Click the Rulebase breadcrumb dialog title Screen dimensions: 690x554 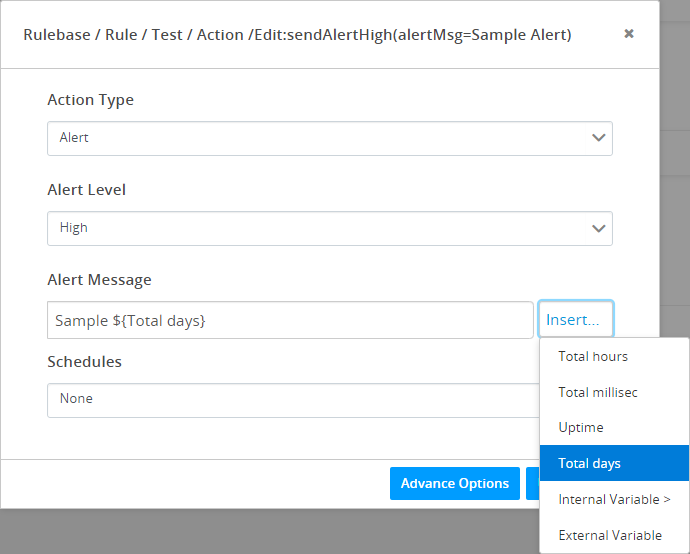297,35
